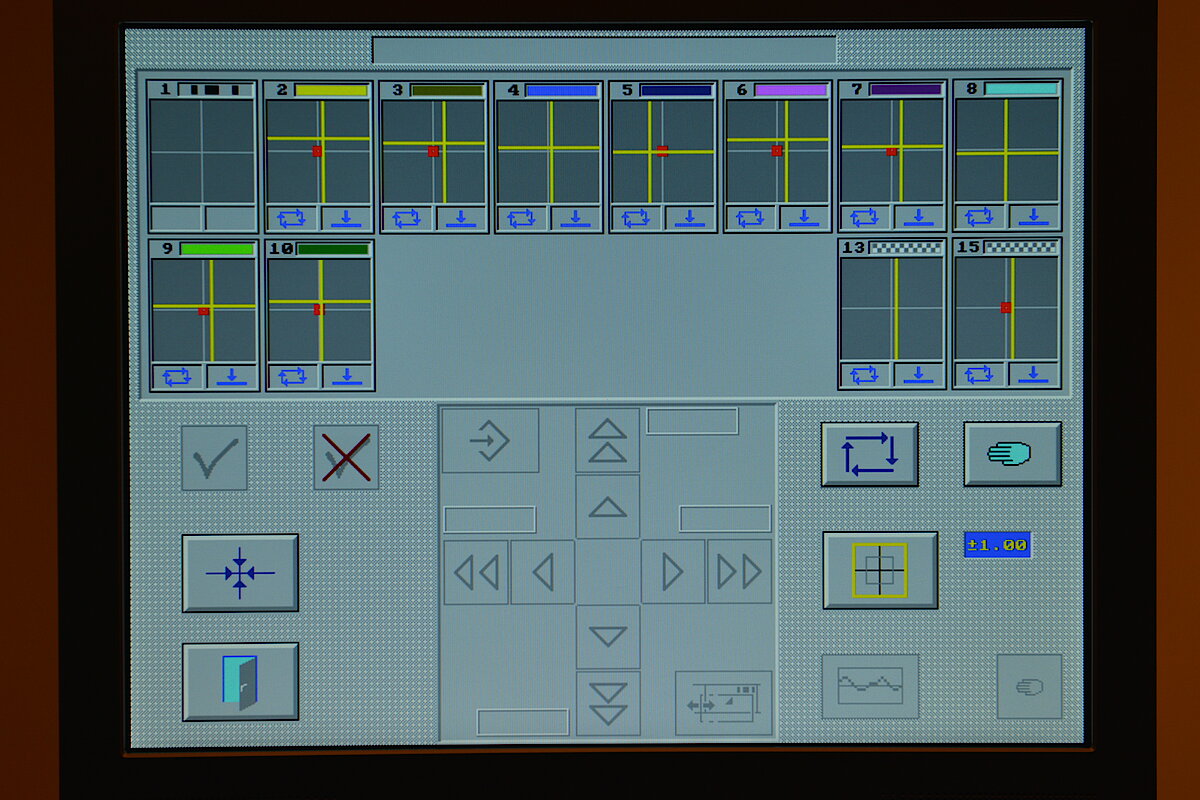Click the download arrow button under unit 13

(x=920, y=375)
